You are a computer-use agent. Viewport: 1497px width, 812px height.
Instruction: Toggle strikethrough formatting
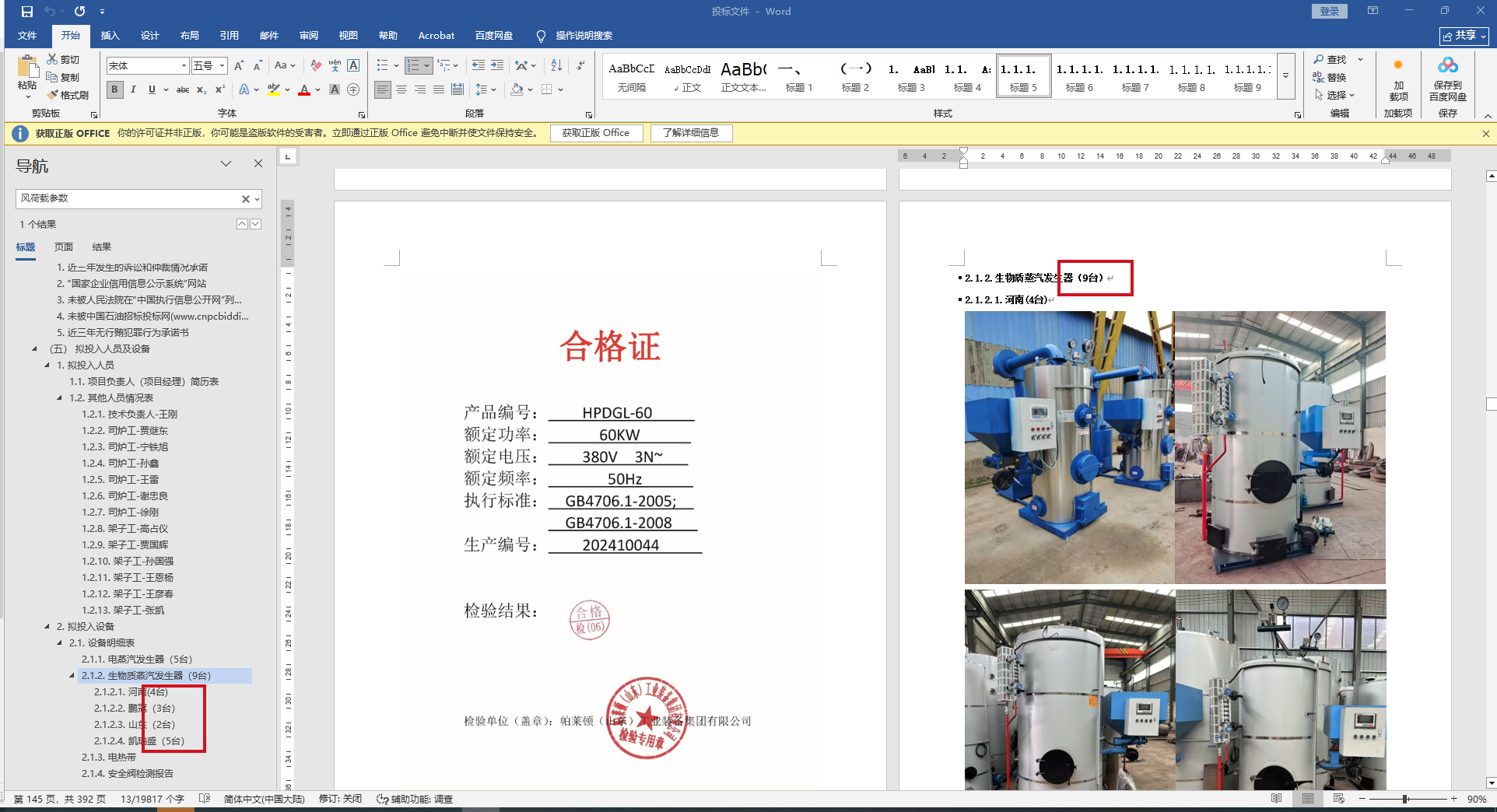(183, 89)
